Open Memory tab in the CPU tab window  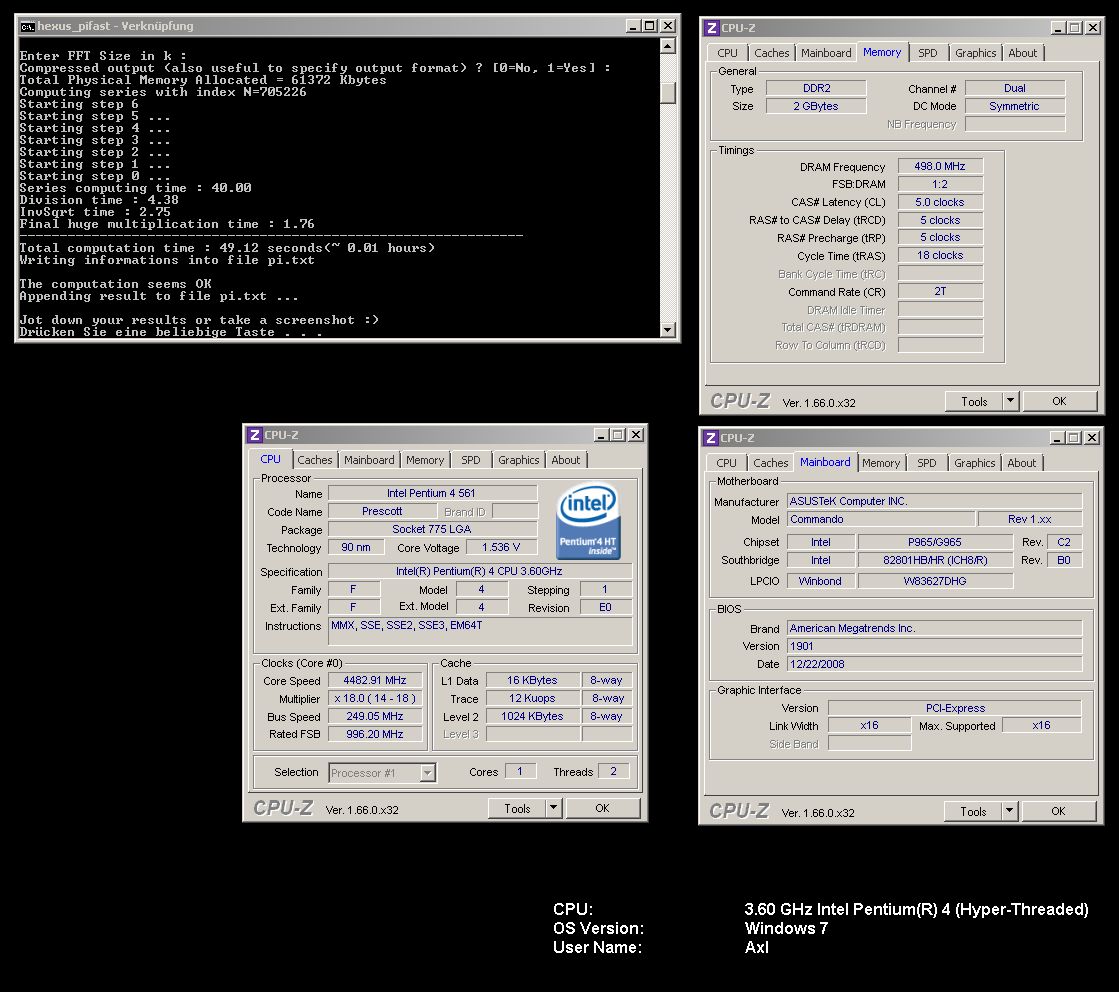click(x=425, y=460)
